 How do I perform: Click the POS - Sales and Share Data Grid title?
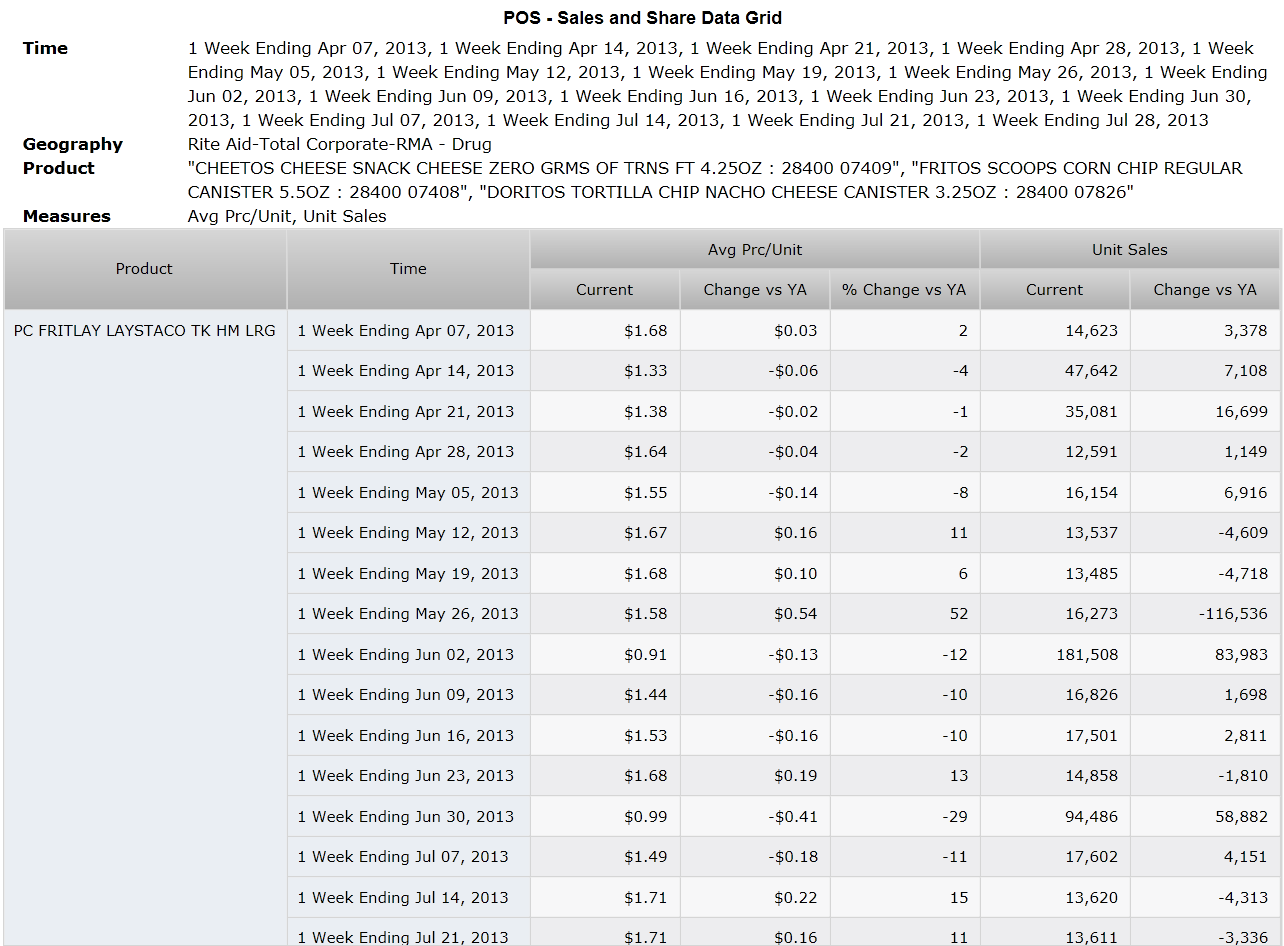point(643,18)
